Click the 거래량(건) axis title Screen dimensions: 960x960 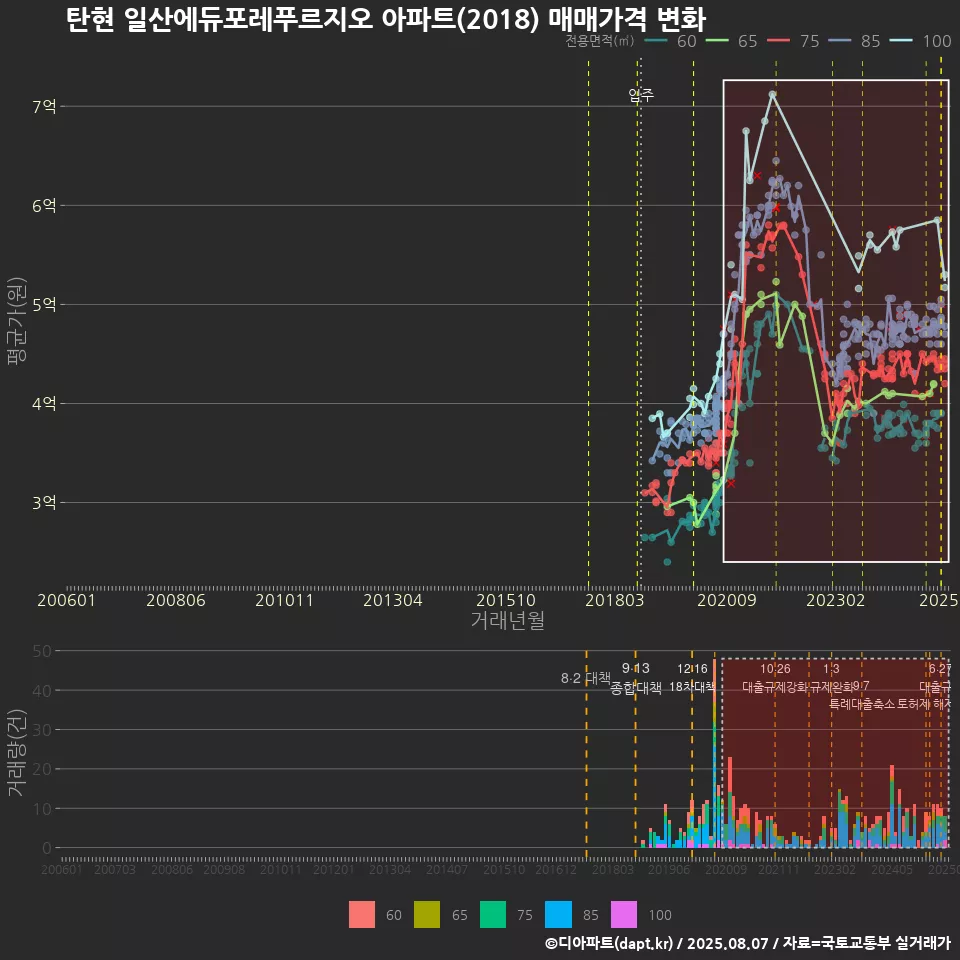(17, 752)
